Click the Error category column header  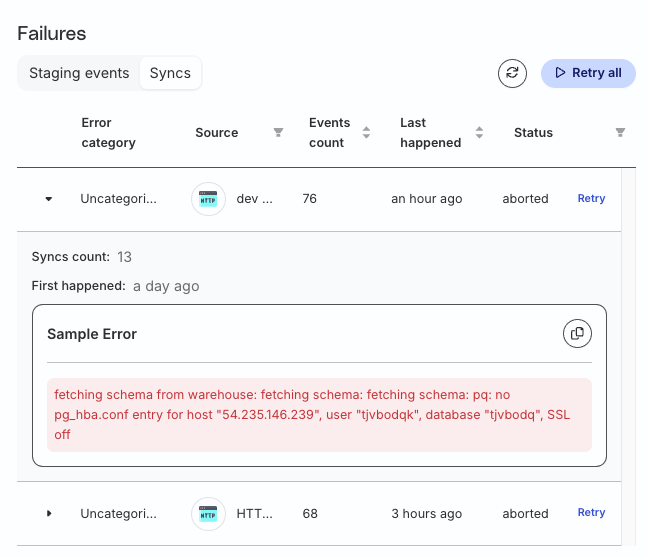click(109, 132)
